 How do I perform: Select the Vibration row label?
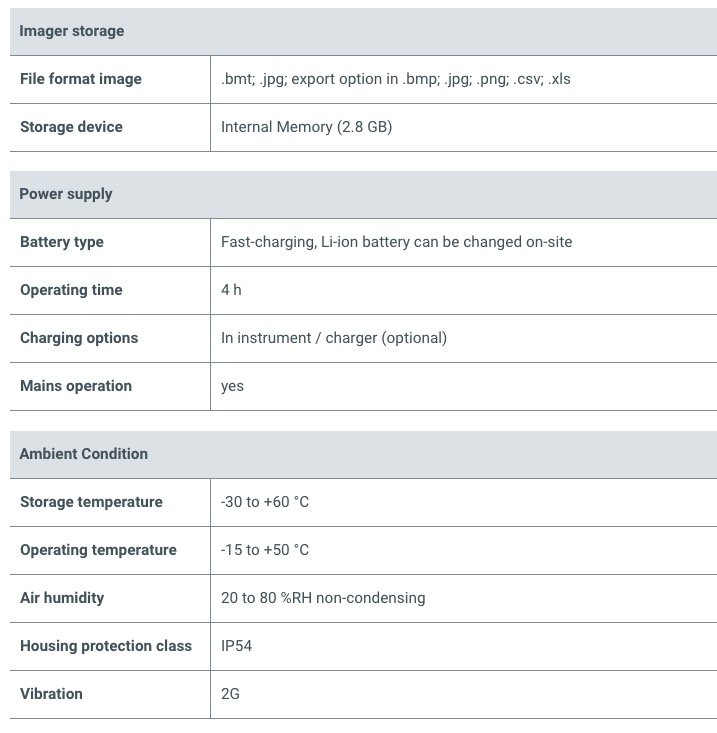51,694
